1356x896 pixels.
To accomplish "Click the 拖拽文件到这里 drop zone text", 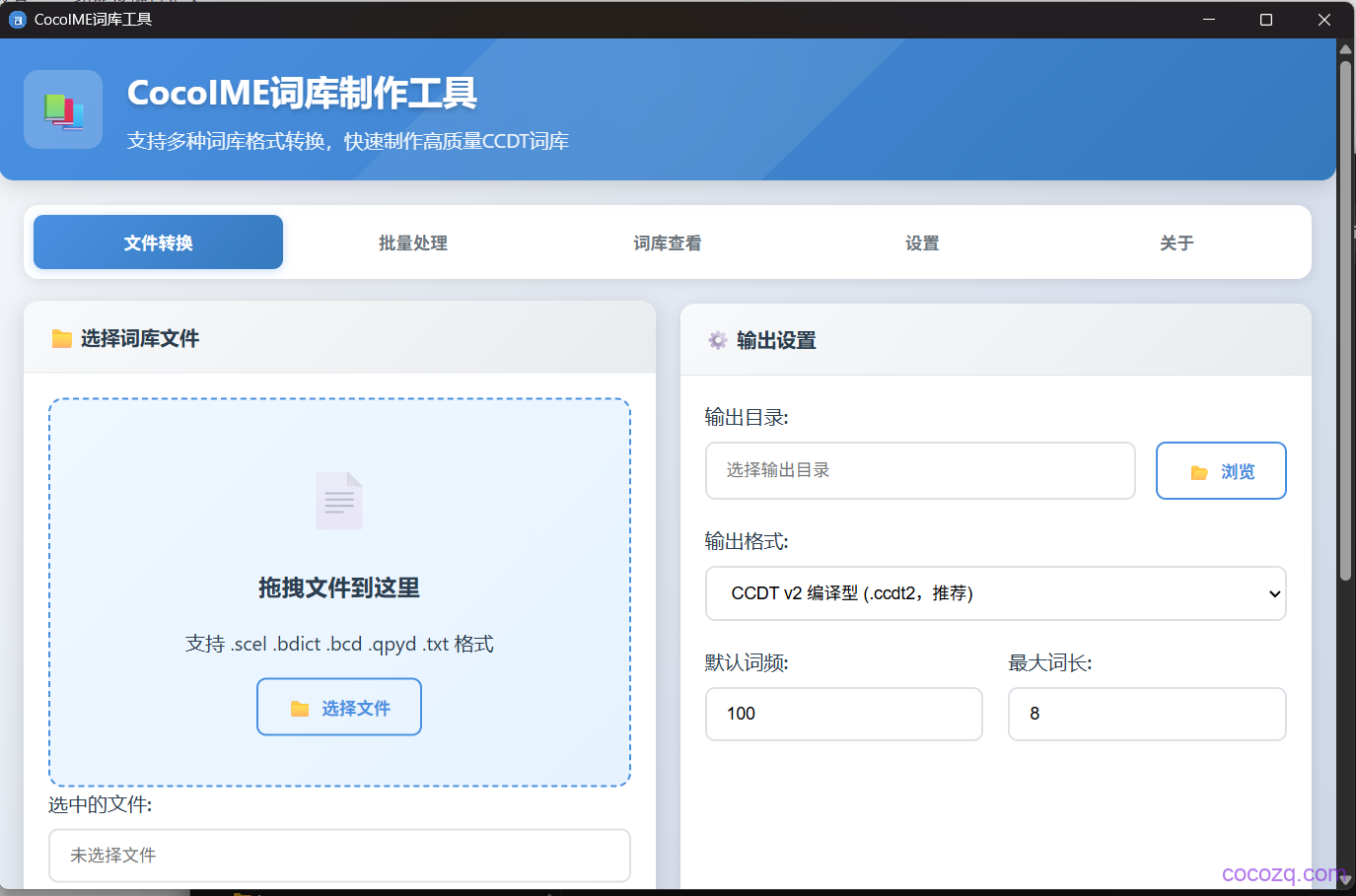I will point(339,588).
